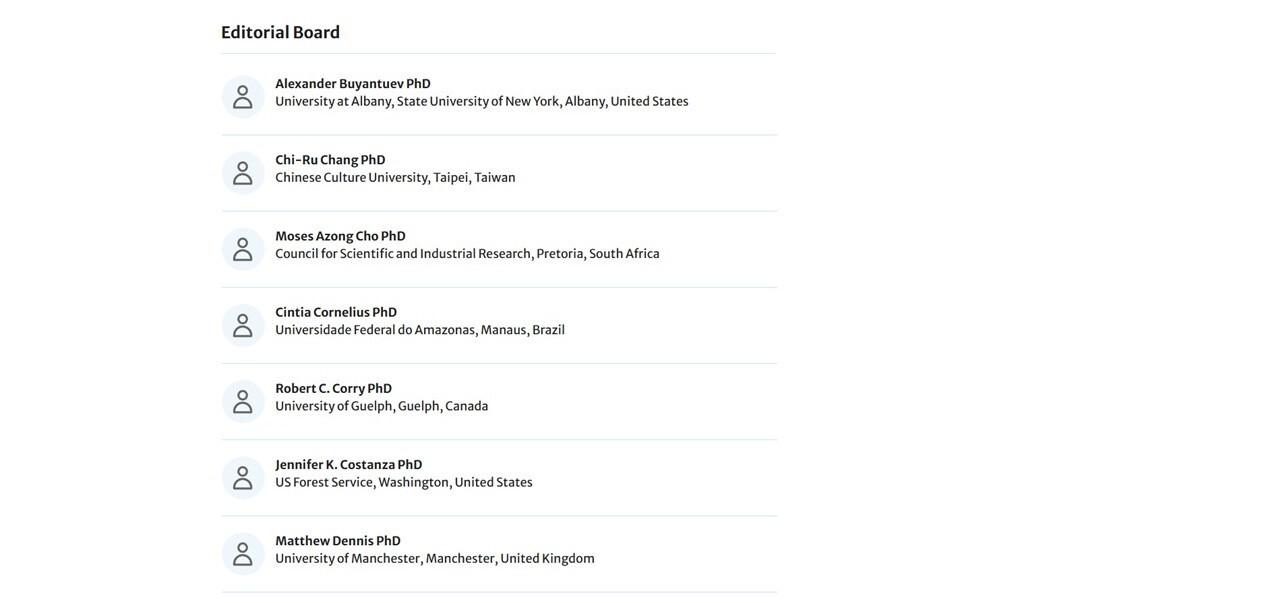The width and height of the screenshot is (1280, 603).
Task: Click Robert C. Corry's avatar icon
Action: click(x=243, y=401)
